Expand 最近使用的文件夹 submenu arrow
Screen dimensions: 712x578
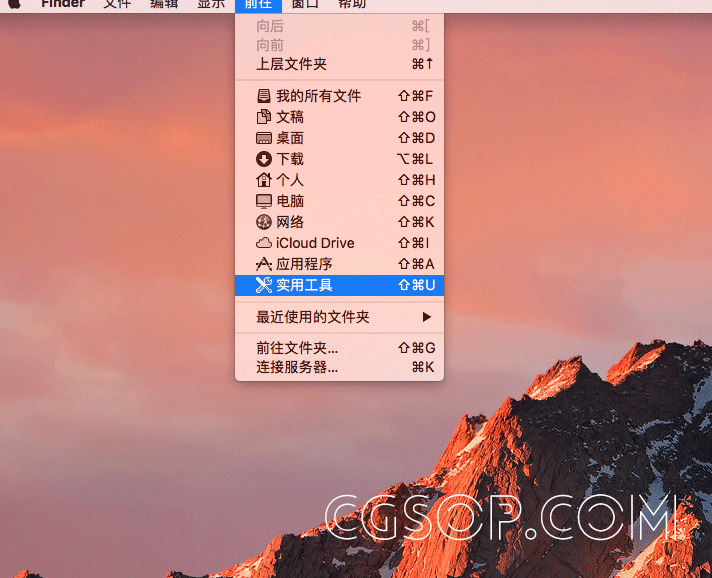click(x=426, y=317)
